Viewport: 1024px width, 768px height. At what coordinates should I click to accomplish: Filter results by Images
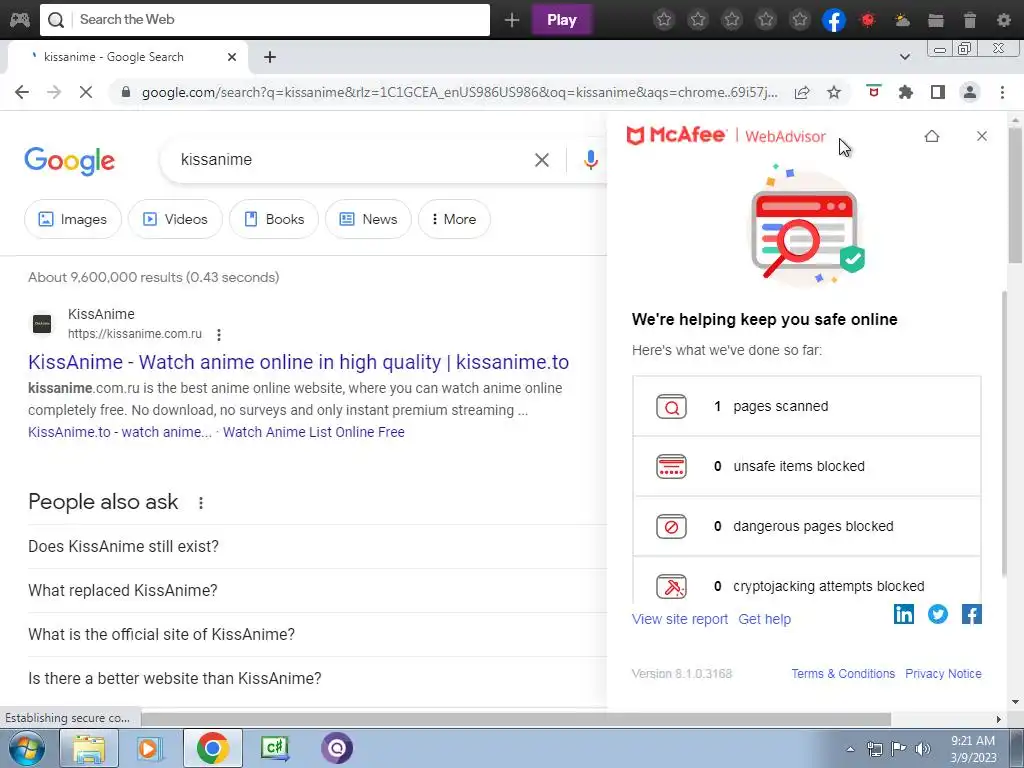point(72,219)
